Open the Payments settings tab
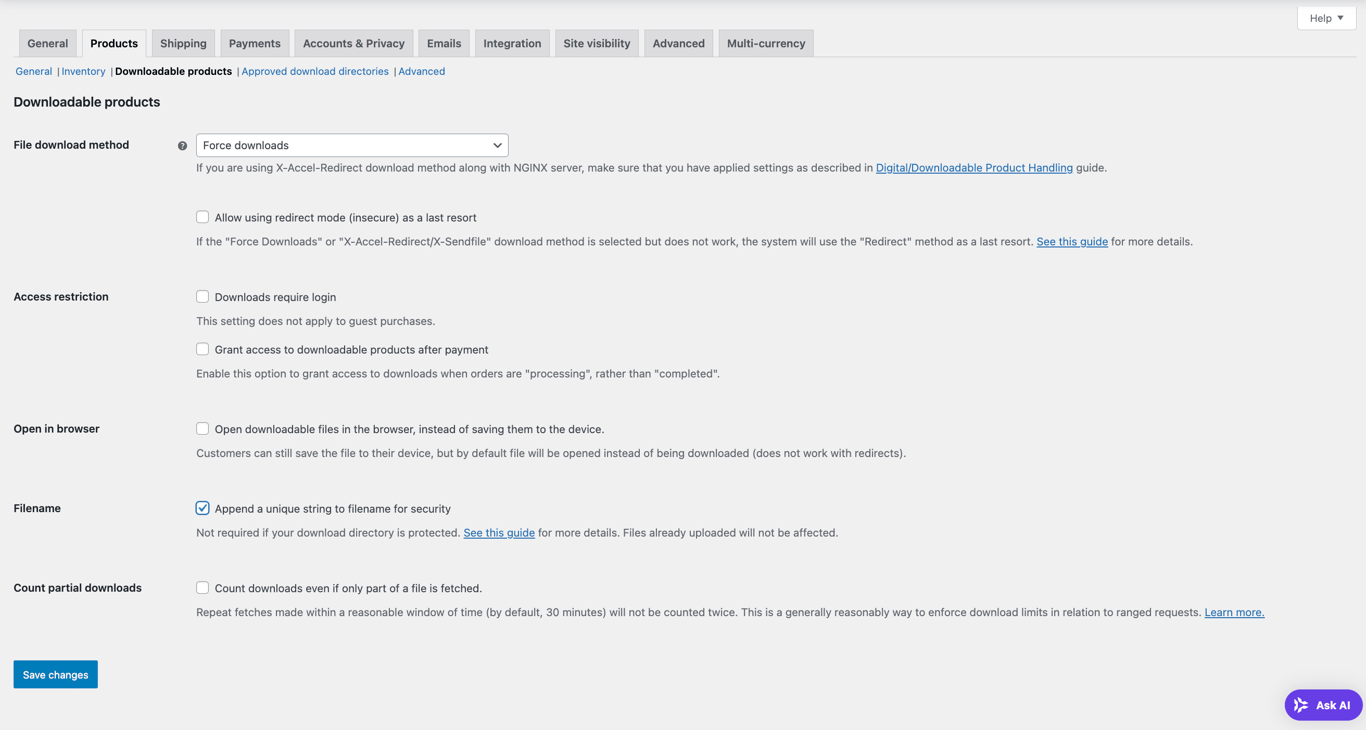Image resolution: width=1366 pixels, height=730 pixels. [x=254, y=42]
